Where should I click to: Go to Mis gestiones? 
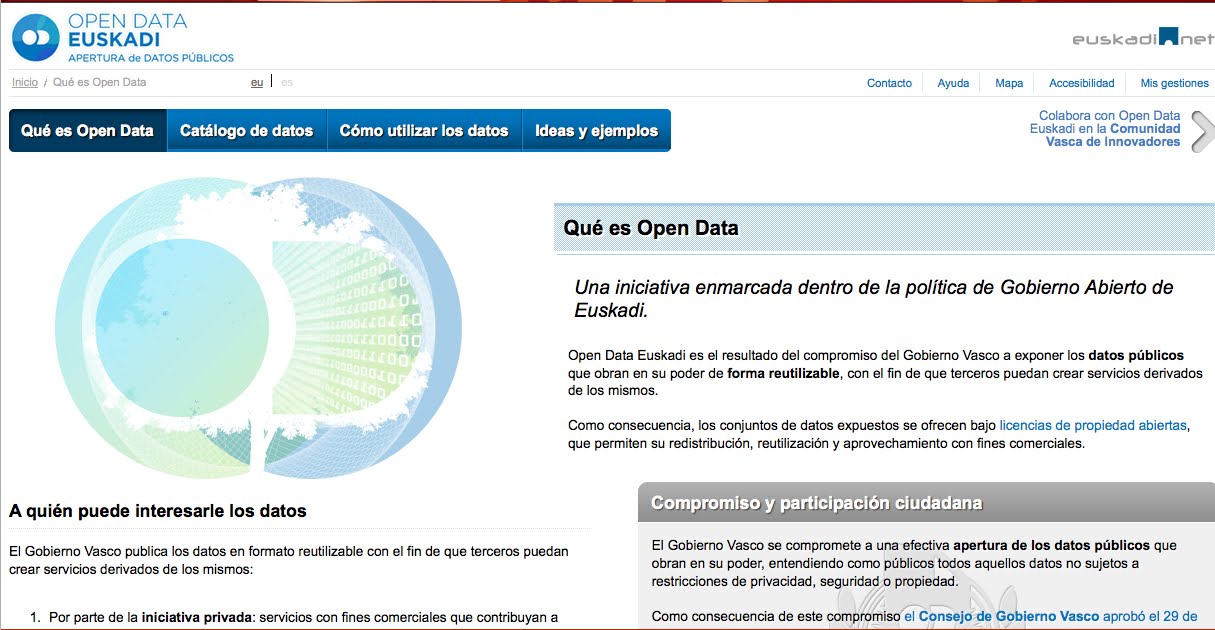(1175, 83)
